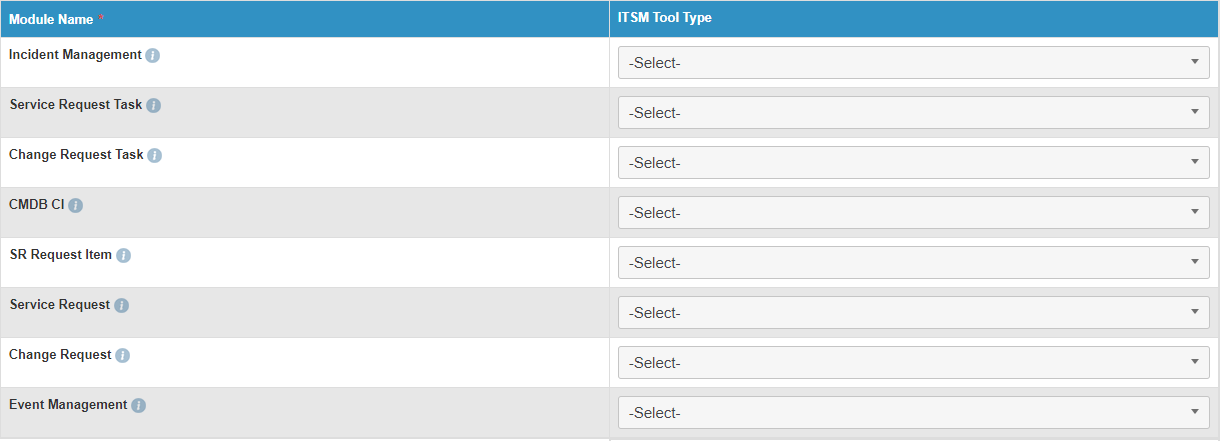Expand the SR Request Item tool type dropdown
The height and width of the screenshot is (441, 1223).
point(913,263)
